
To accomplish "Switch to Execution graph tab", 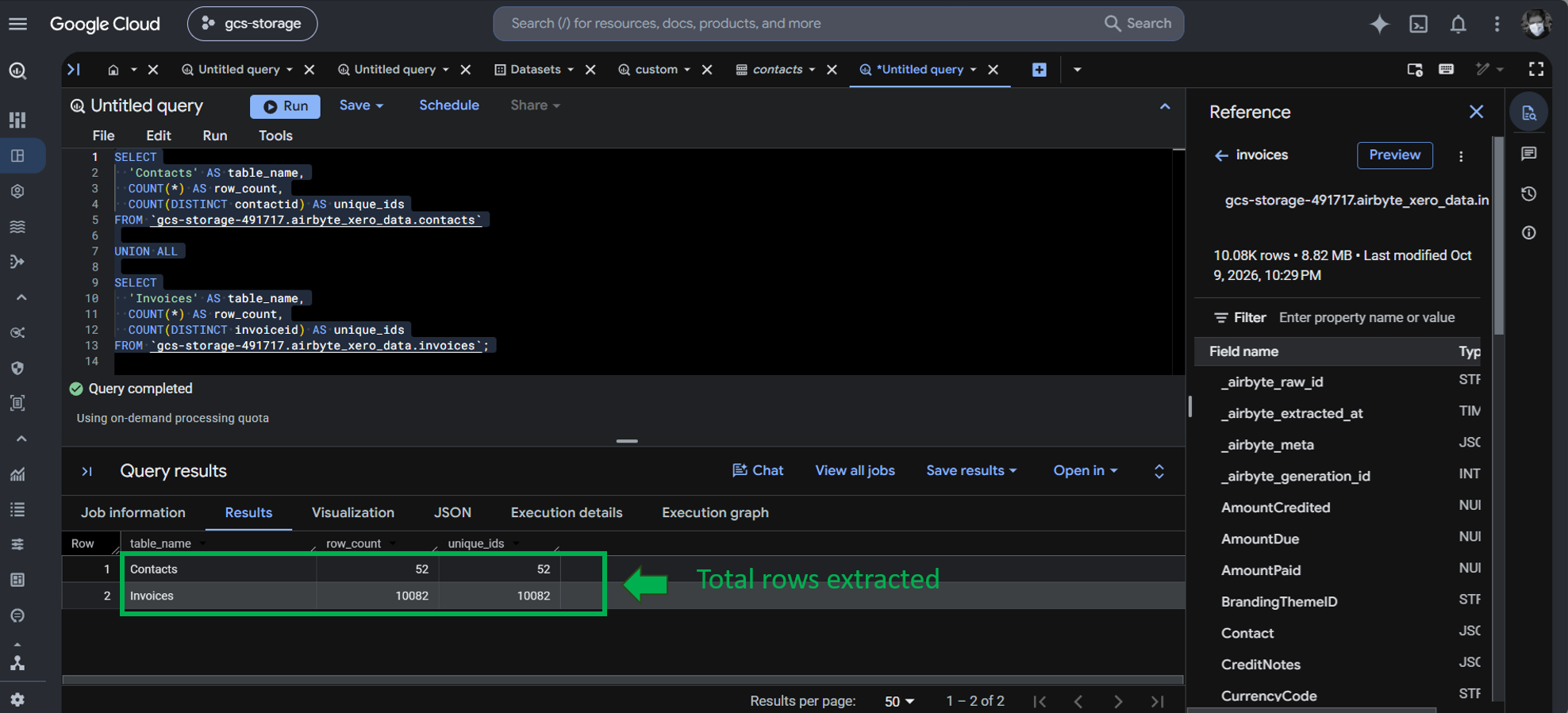I will 715,513.
